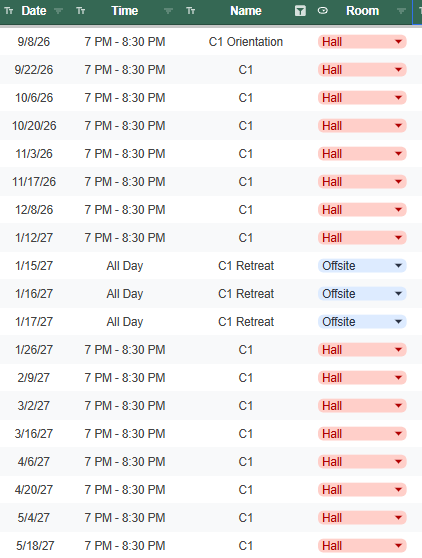422x558 pixels.
Task: Expand the Hall dropdown for 9/8/26 row
Action: pyautogui.click(x=399, y=42)
